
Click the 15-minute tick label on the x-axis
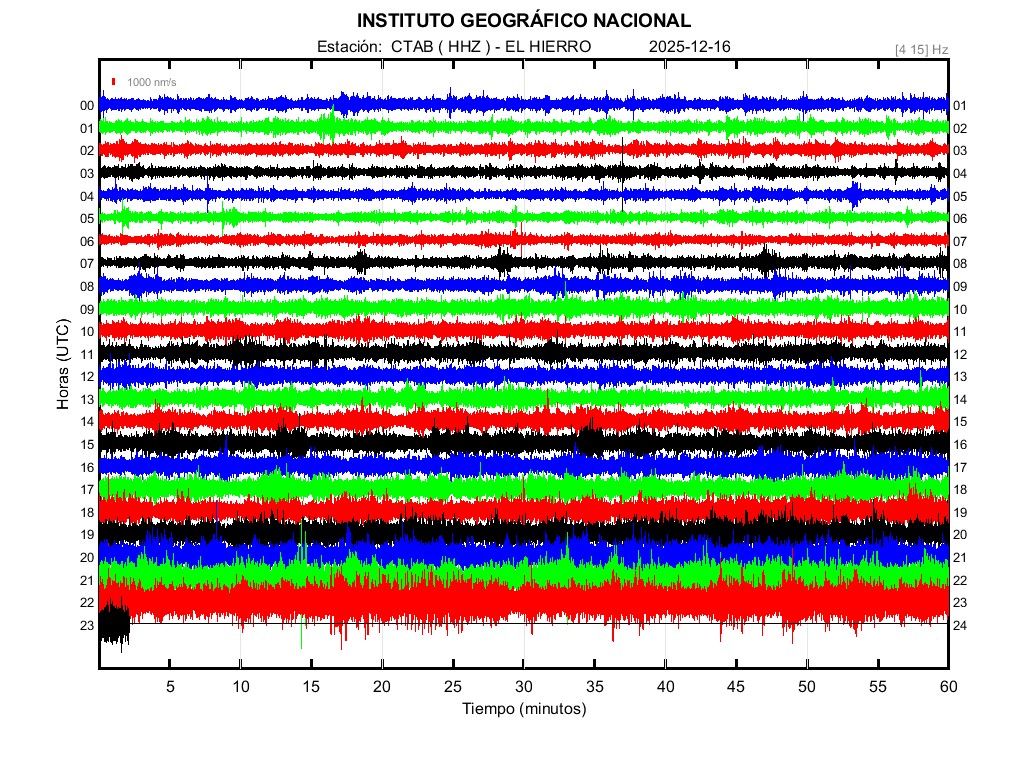click(x=312, y=687)
